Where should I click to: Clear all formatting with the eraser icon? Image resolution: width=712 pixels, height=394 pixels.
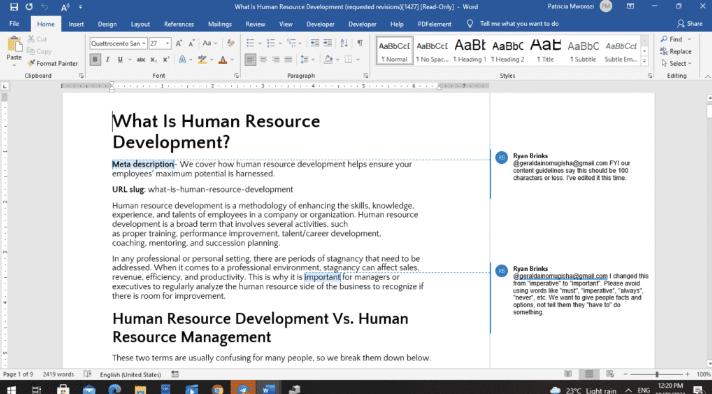(x=231, y=43)
